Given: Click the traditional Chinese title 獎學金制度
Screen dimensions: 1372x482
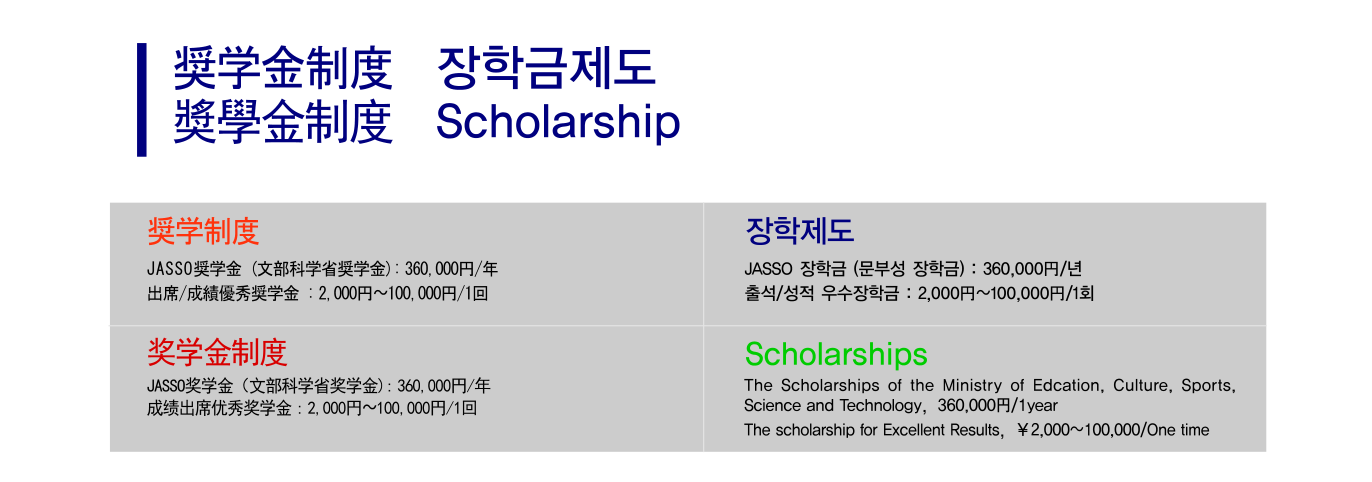Looking at the screenshot, I should [x=283, y=123].
